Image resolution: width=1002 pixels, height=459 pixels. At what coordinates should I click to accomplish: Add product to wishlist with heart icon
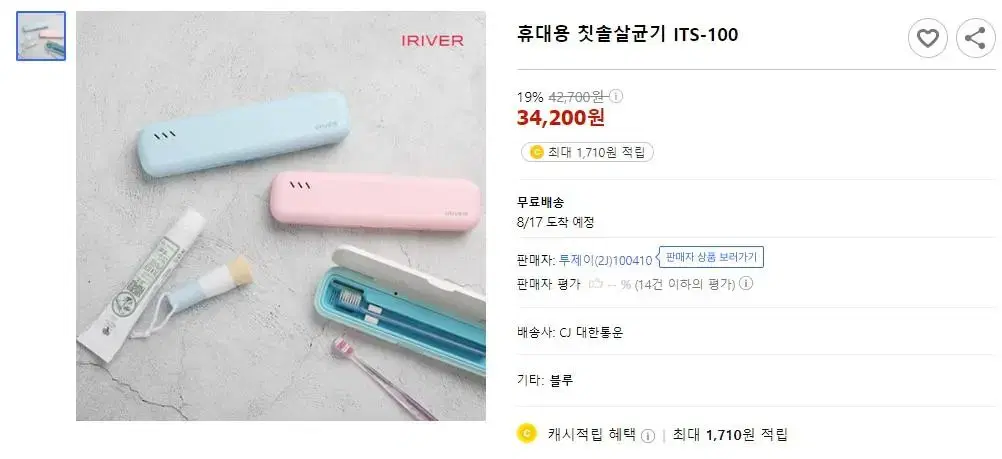pyautogui.click(x=927, y=39)
